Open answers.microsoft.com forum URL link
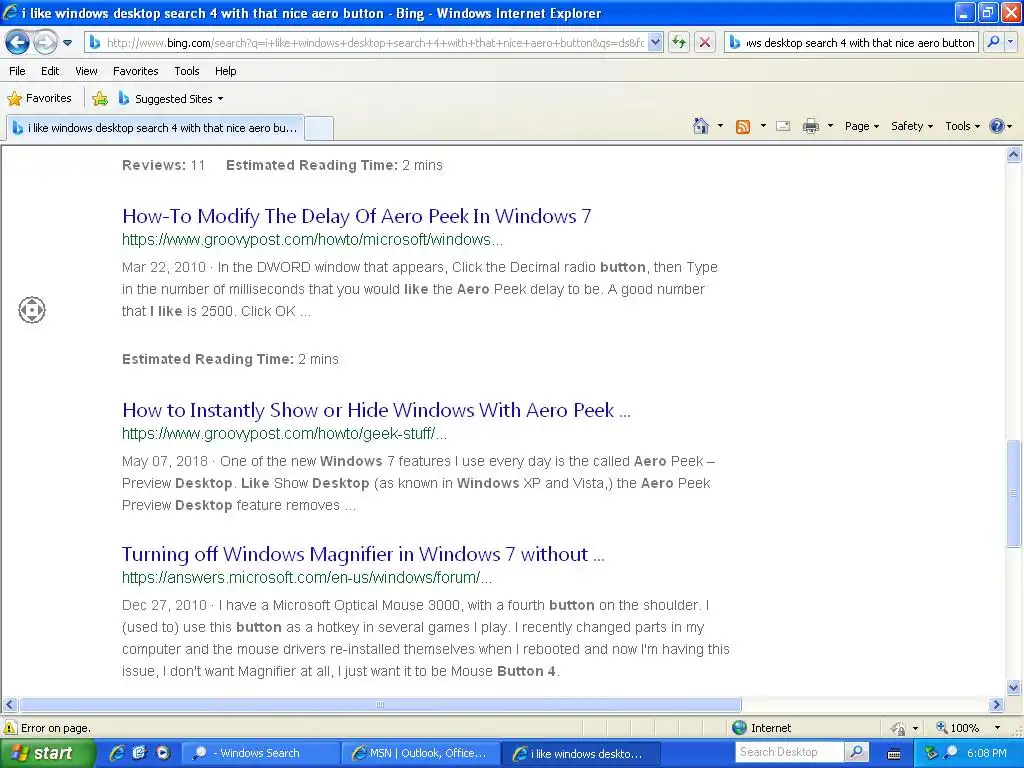Image resolution: width=1024 pixels, height=768 pixels. (x=307, y=578)
